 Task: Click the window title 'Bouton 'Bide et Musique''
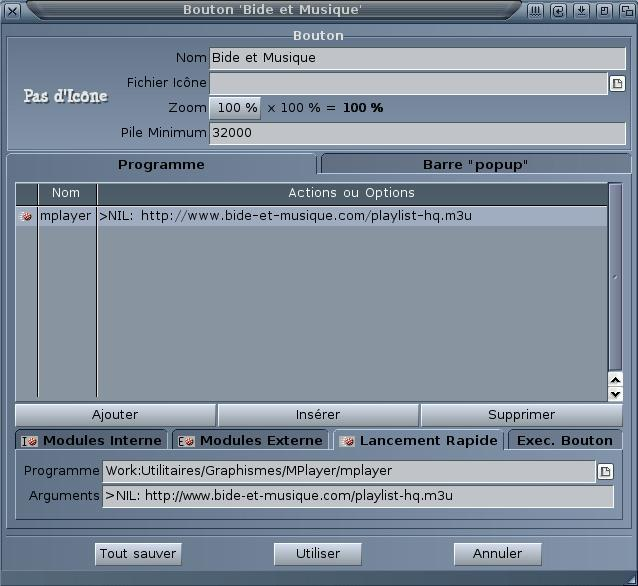272,10
